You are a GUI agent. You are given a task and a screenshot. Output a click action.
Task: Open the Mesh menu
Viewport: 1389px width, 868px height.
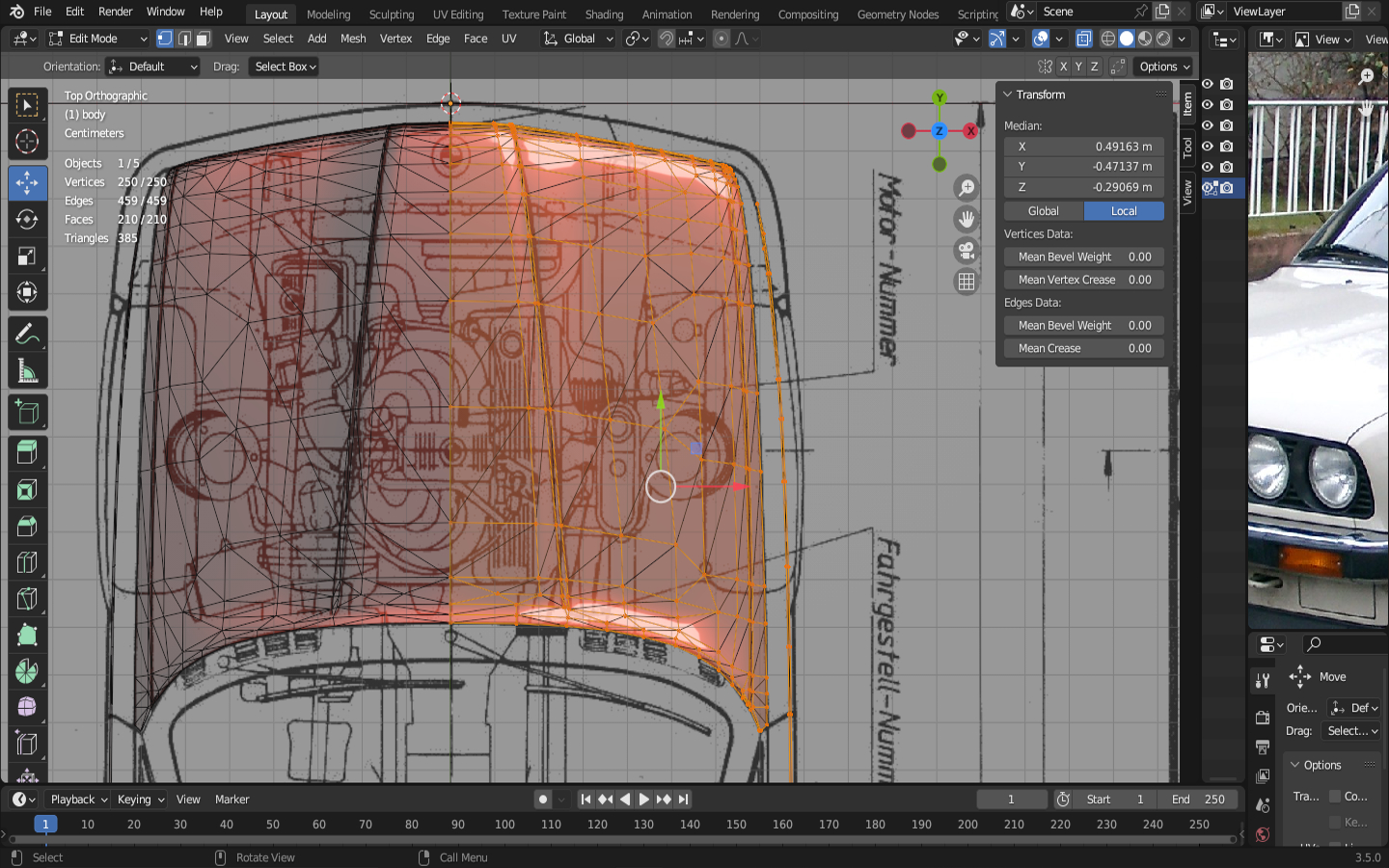(x=353, y=39)
